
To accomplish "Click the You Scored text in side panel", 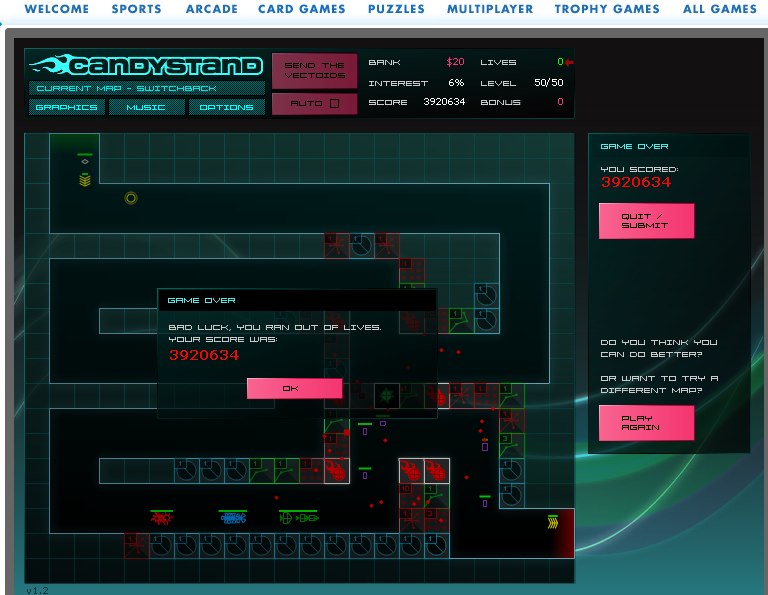I will tap(639, 169).
